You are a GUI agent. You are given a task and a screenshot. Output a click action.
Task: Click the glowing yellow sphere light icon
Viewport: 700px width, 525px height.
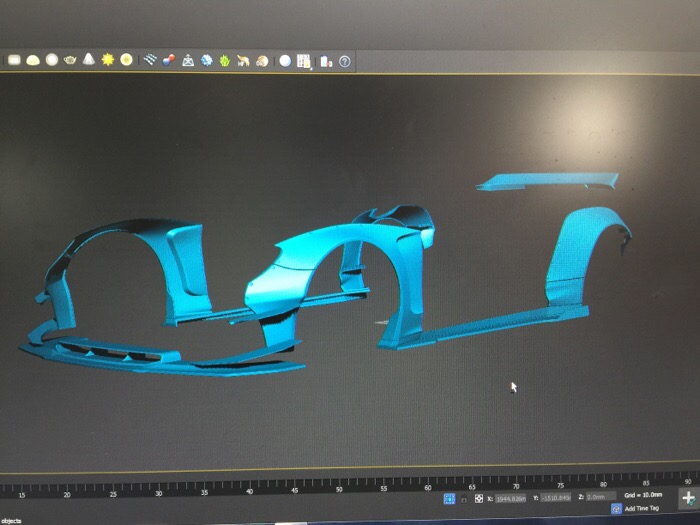[x=126, y=59]
